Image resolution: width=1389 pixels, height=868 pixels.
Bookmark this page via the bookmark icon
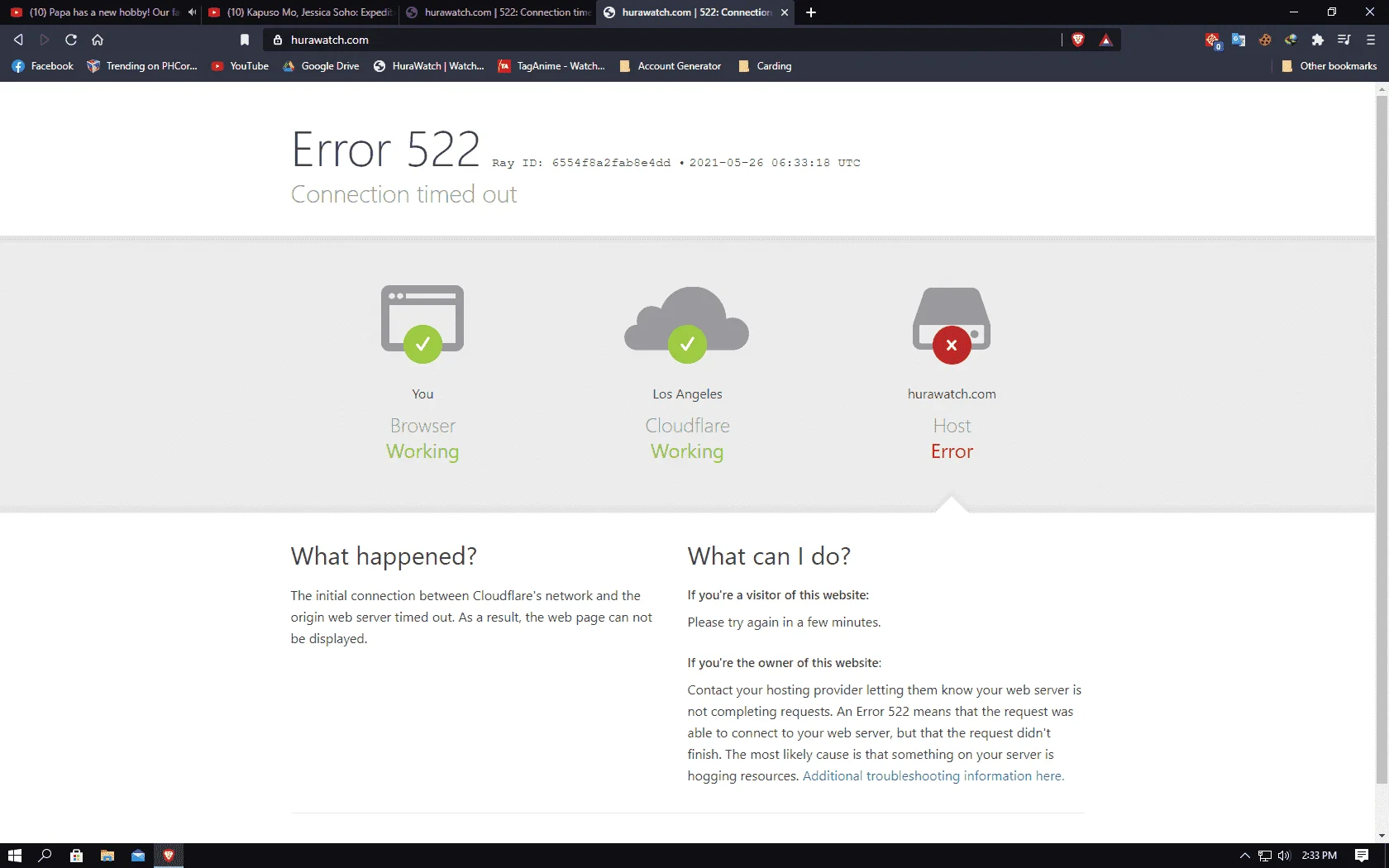pos(245,40)
